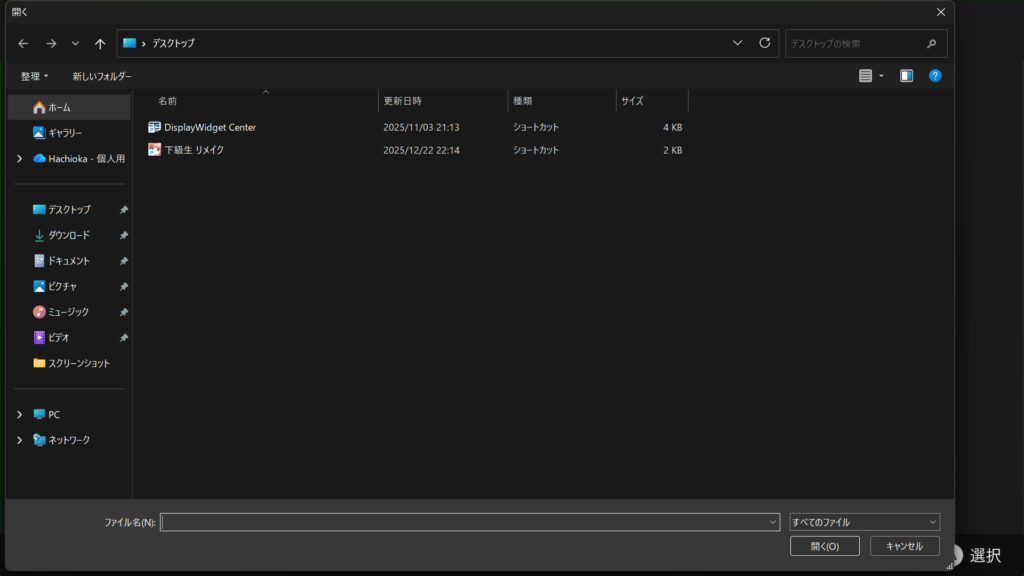The height and width of the screenshot is (576, 1024).
Task: Refresh the デスクトップ folder view
Action: pyautogui.click(x=765, y=43)
